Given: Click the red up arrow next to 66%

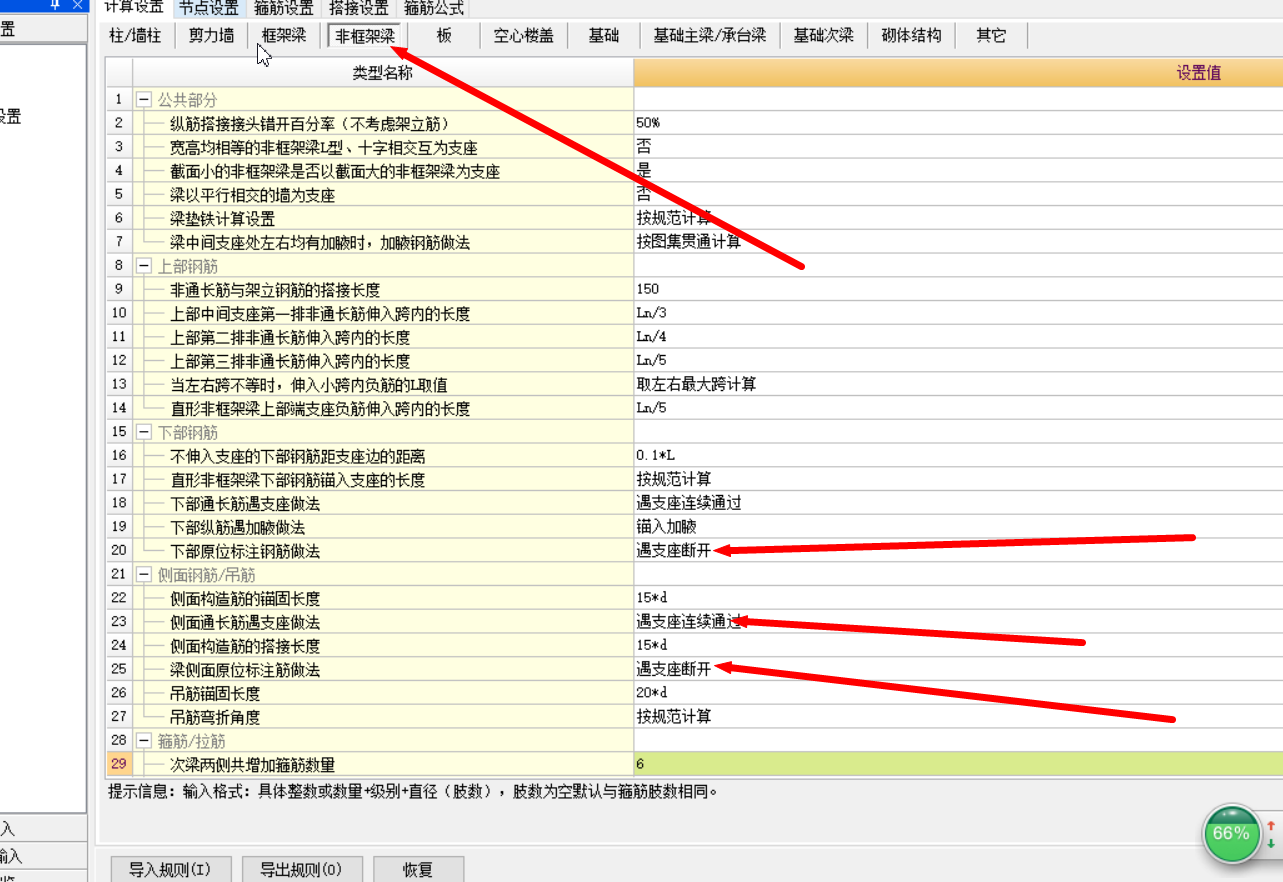Looking at the screenshot, I should (1271, 826).
